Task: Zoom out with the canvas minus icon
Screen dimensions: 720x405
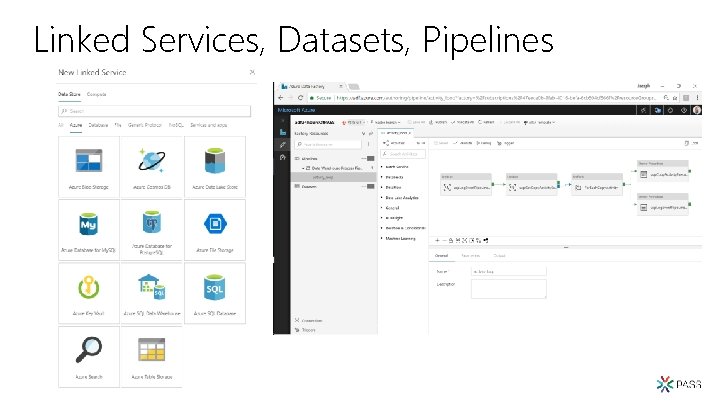Action: pos(444,240)
